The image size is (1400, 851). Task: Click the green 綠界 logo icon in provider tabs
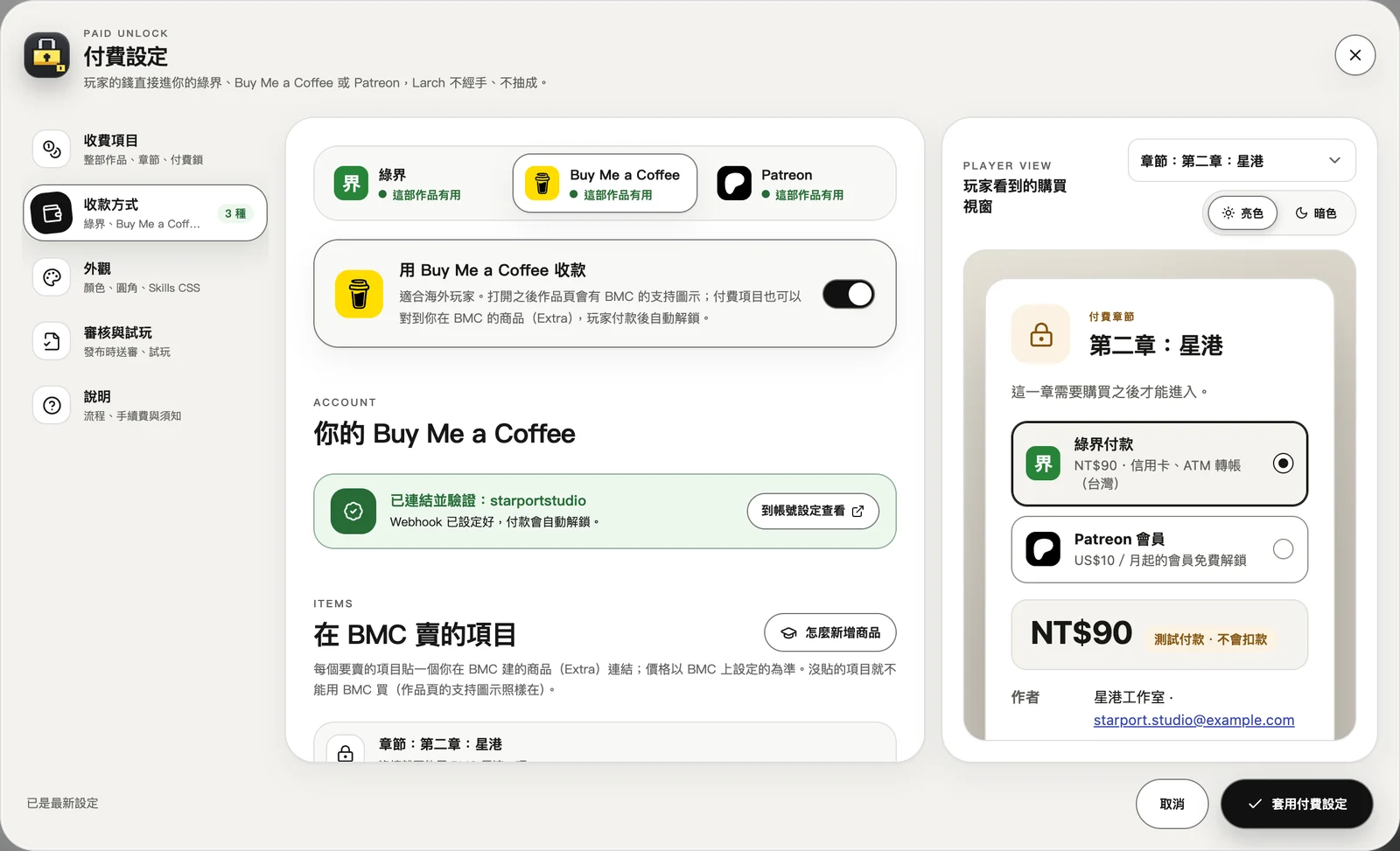[351, 184]
